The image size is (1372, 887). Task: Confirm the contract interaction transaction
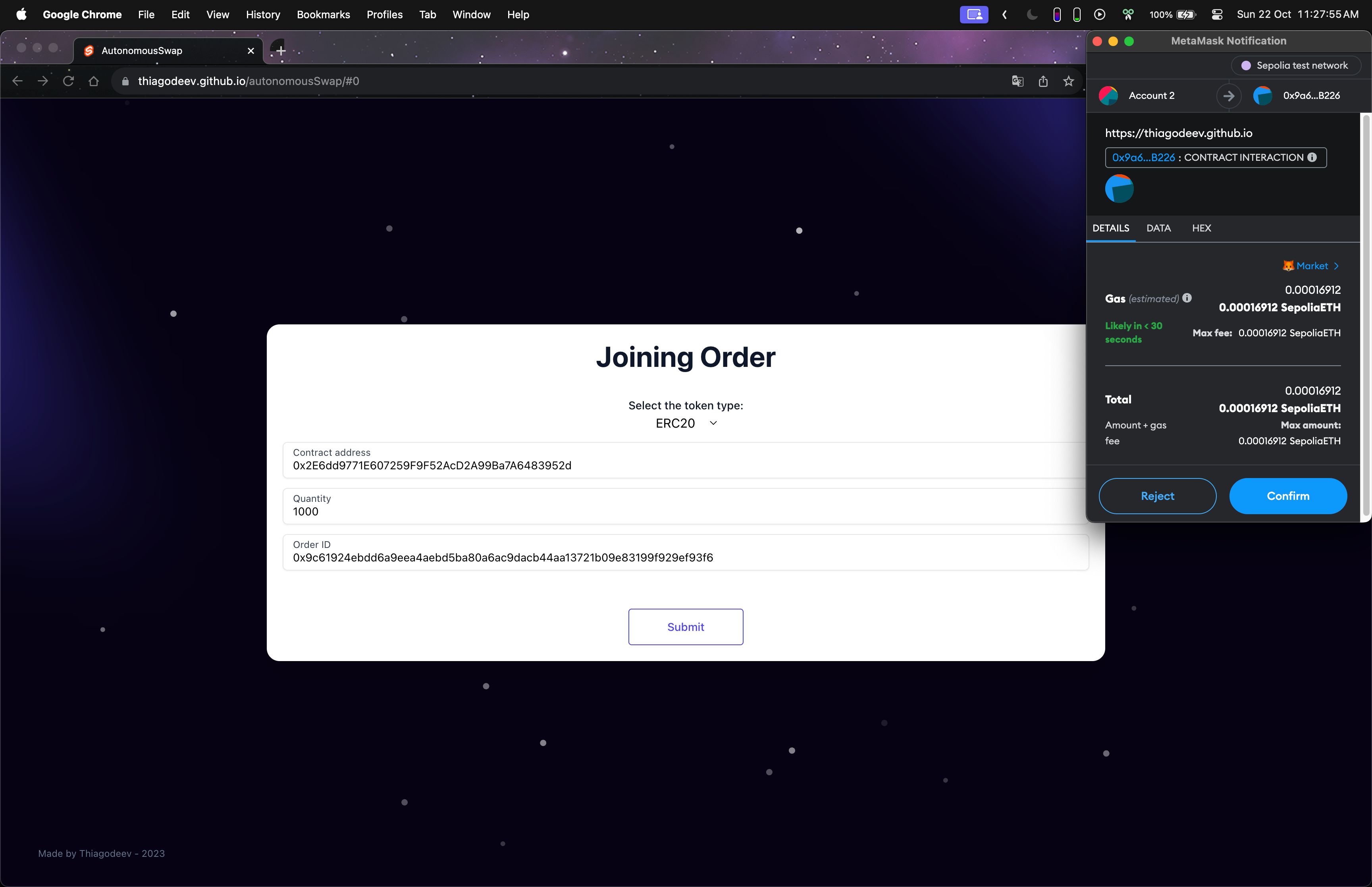(1288, 496)
